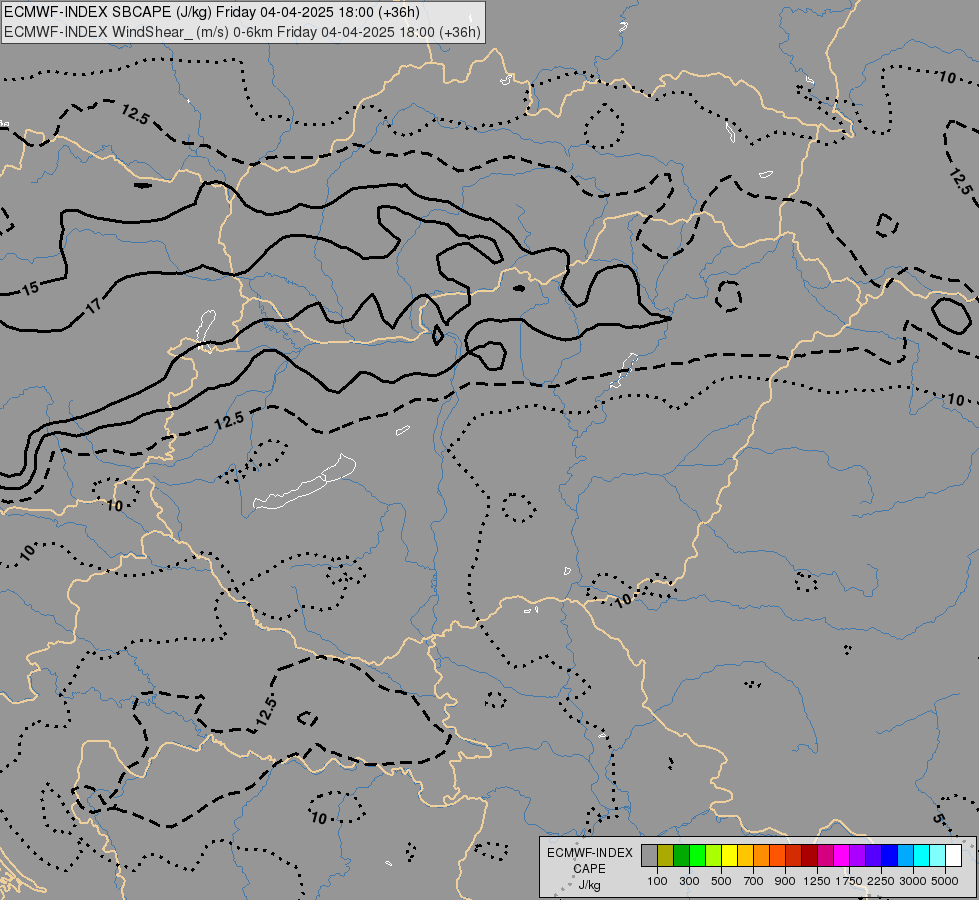Click the legend value 3000
The image size is (979, 900).
tap(913, 881)
